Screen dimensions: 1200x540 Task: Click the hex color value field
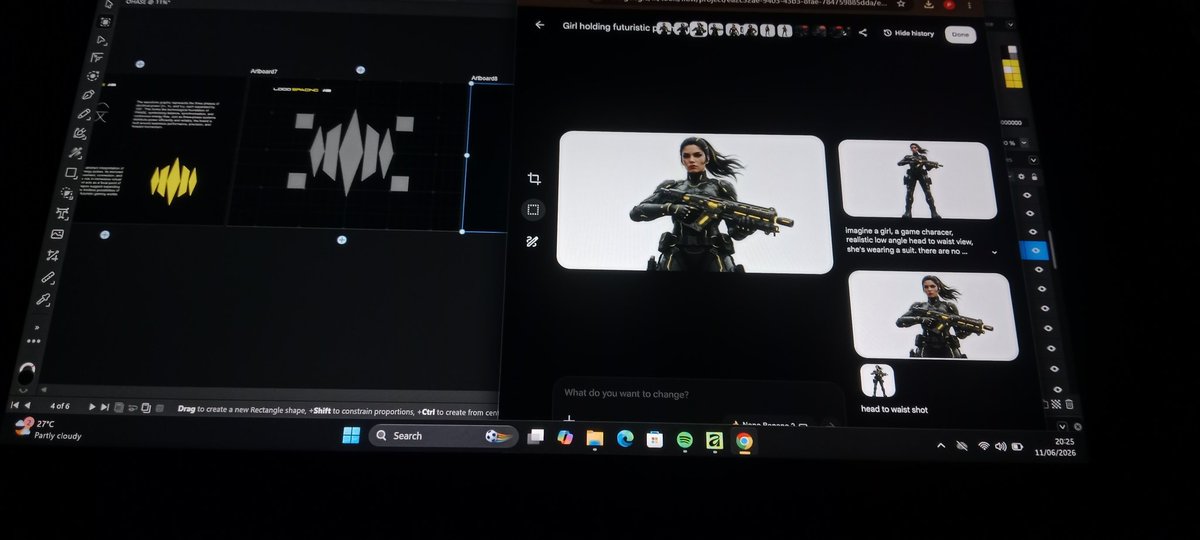pos(1010,122)
